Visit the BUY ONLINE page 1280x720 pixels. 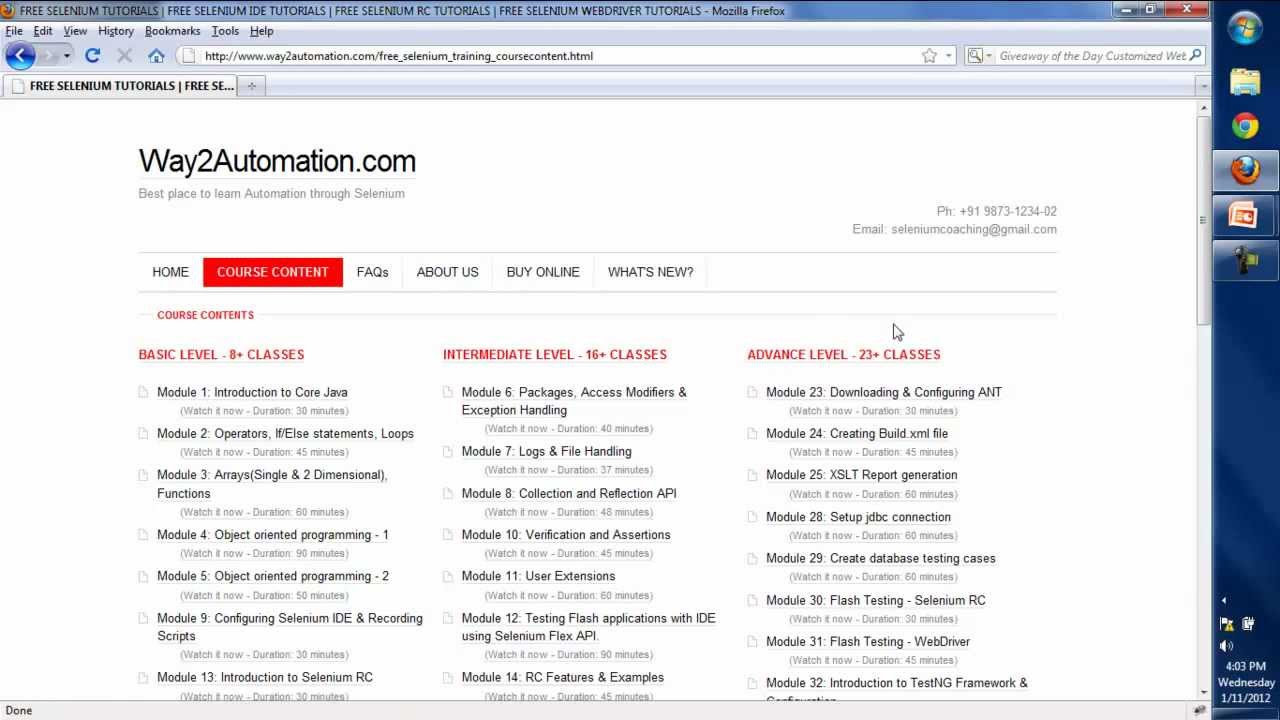click(x=543, y=272)
